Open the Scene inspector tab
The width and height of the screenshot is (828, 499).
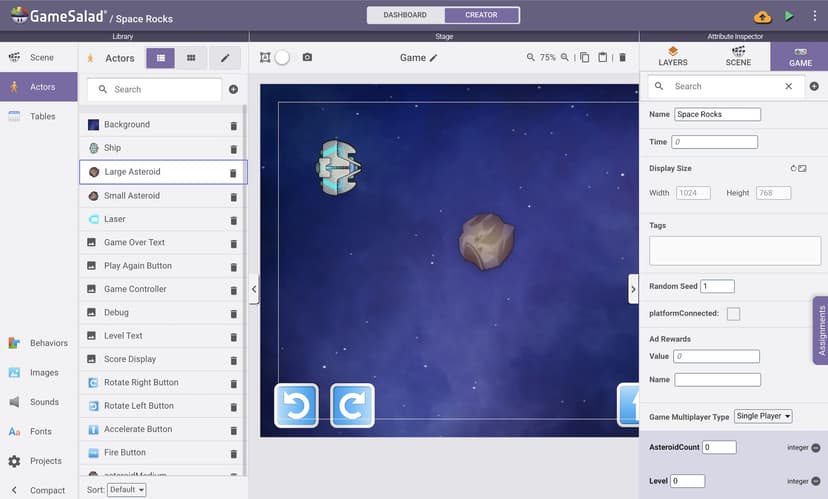pyautogui.click(x=738, y=56)
